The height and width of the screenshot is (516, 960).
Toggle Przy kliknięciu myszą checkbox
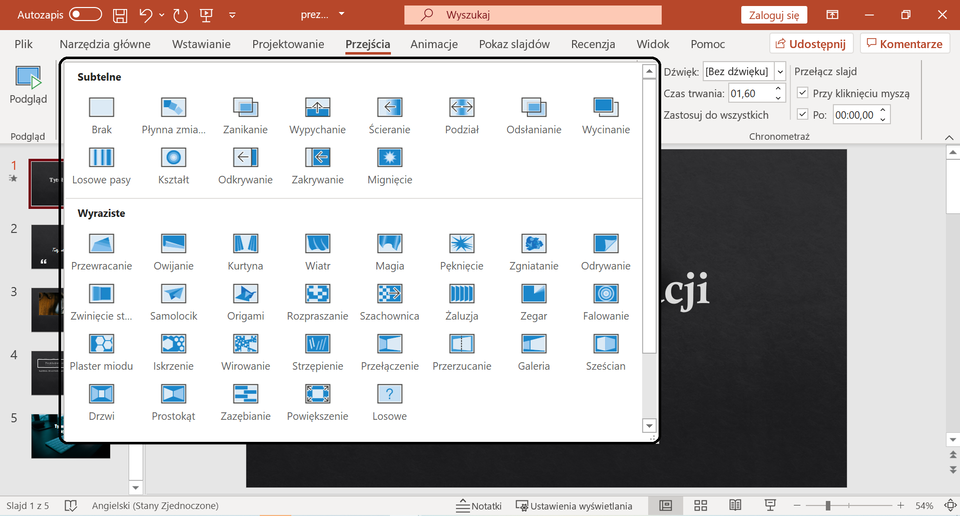pos(802,93)
